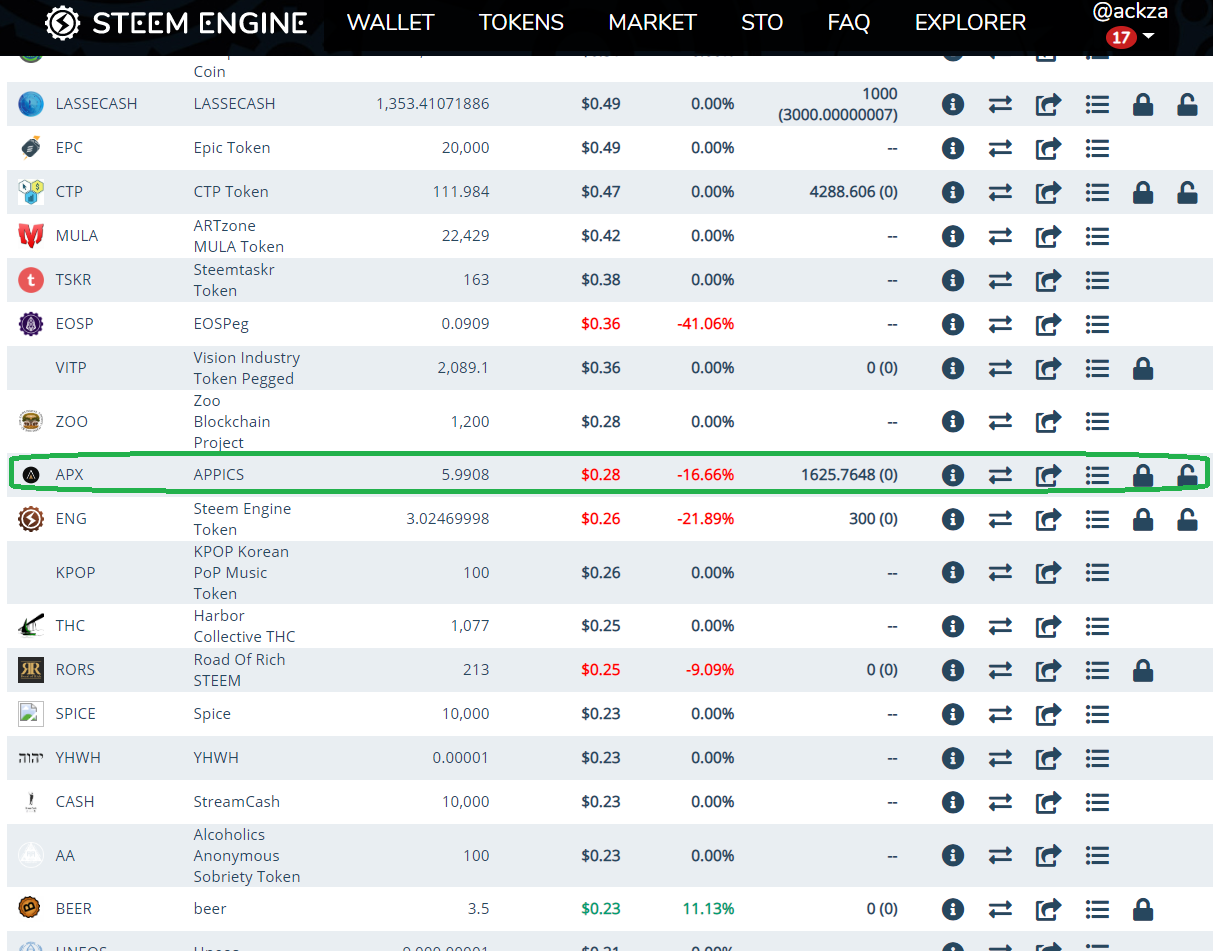
Task: Click the stake lock icon for BEER
Action: (1143, 909)
